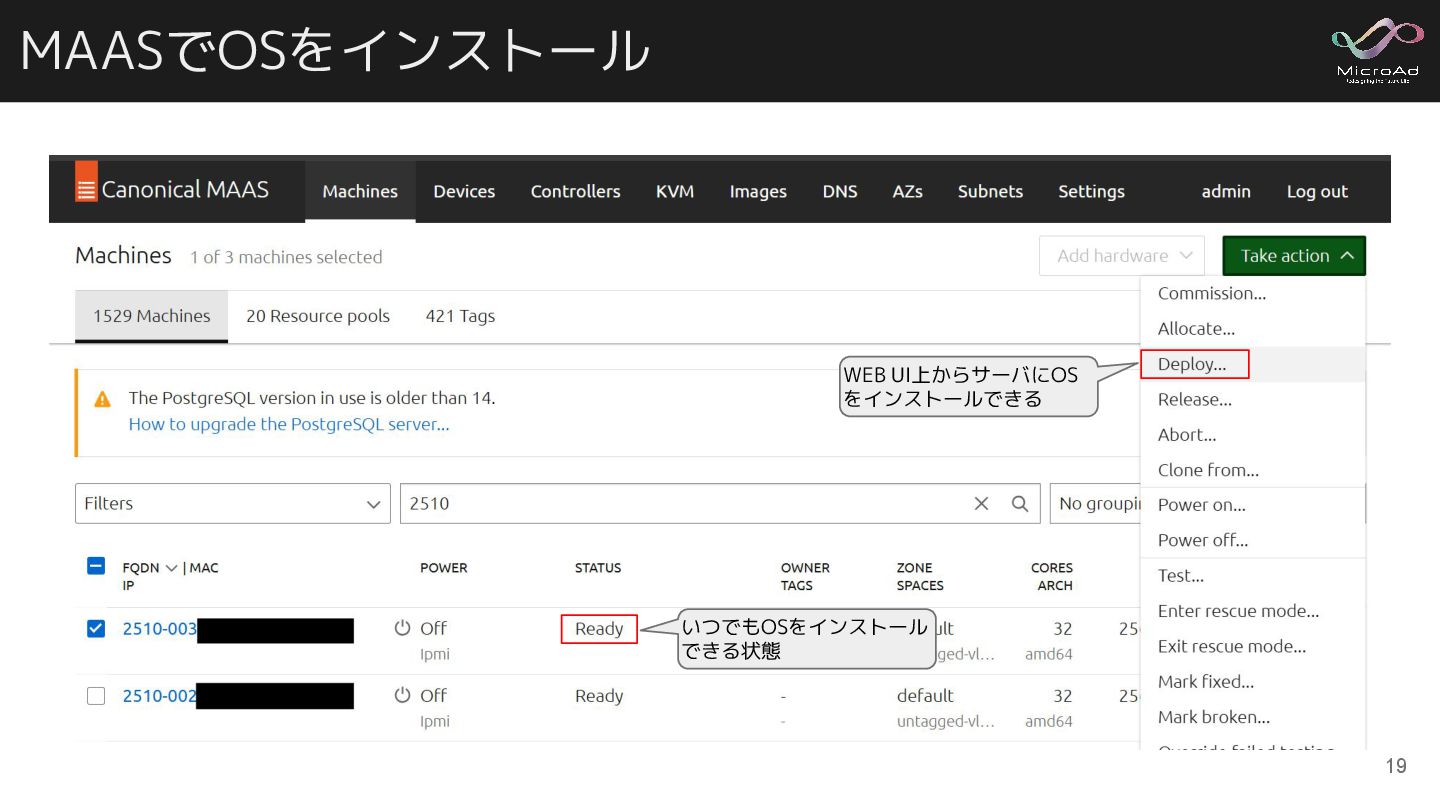This screenshot has width=1440, height=810.
Task: Switch to 20 Resource pools tab
Action: [x=318, y=316]
